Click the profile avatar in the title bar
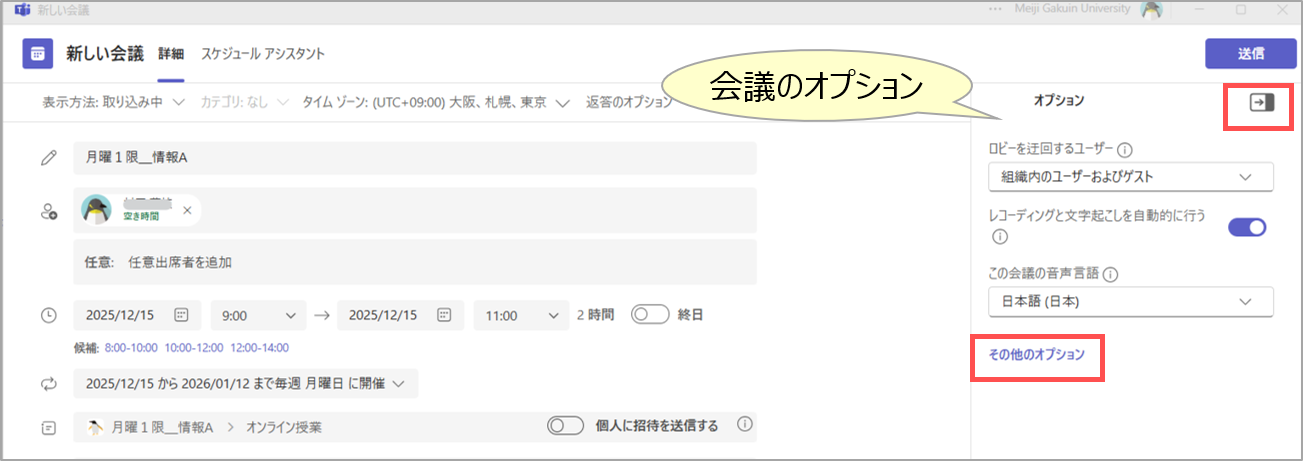 [x=1152, y=10]
